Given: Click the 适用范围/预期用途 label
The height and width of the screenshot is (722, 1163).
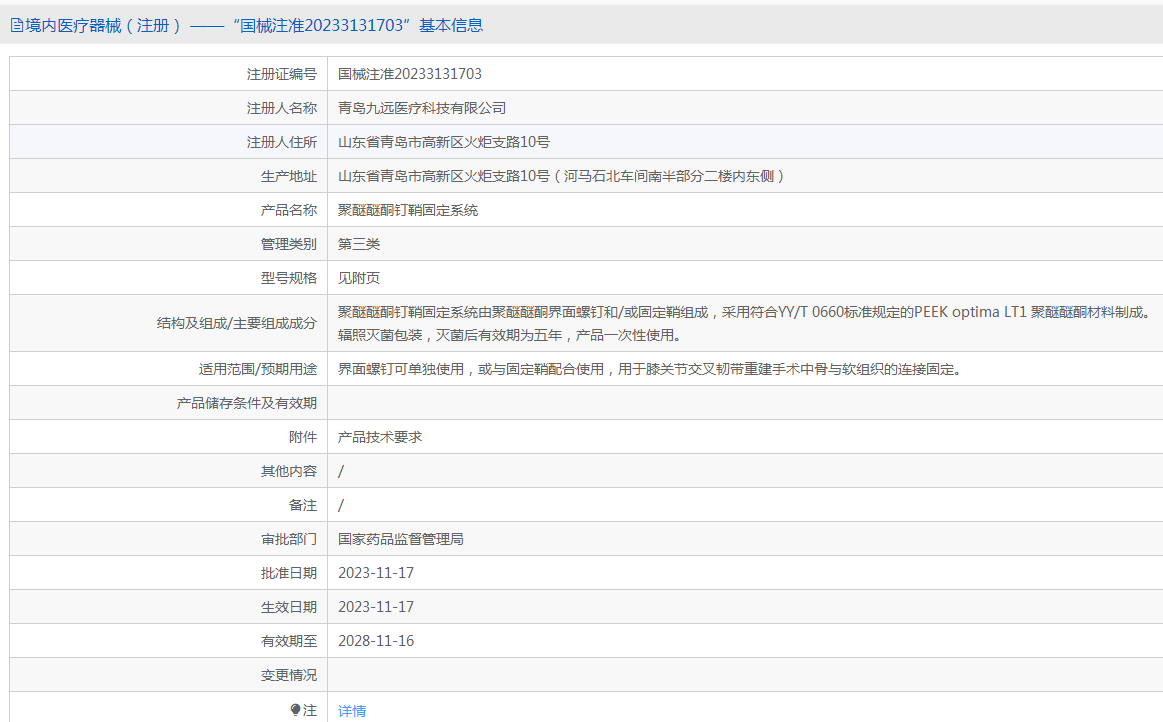Looking at the screenshot, I should coord(257,370).
